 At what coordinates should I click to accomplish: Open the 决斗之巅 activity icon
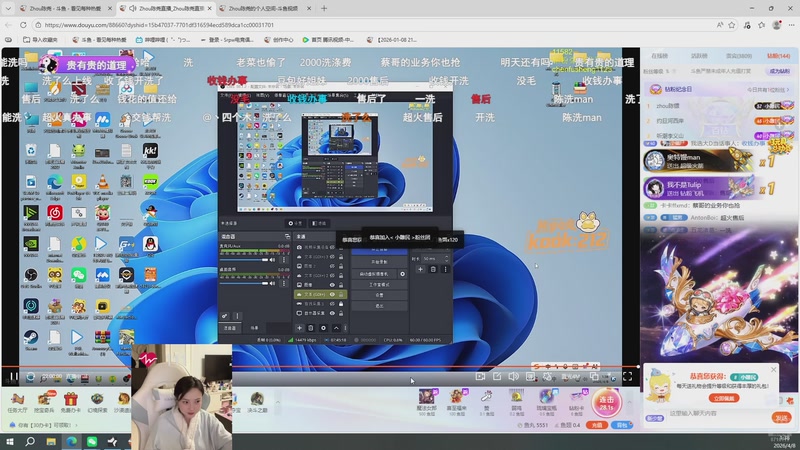257,403
